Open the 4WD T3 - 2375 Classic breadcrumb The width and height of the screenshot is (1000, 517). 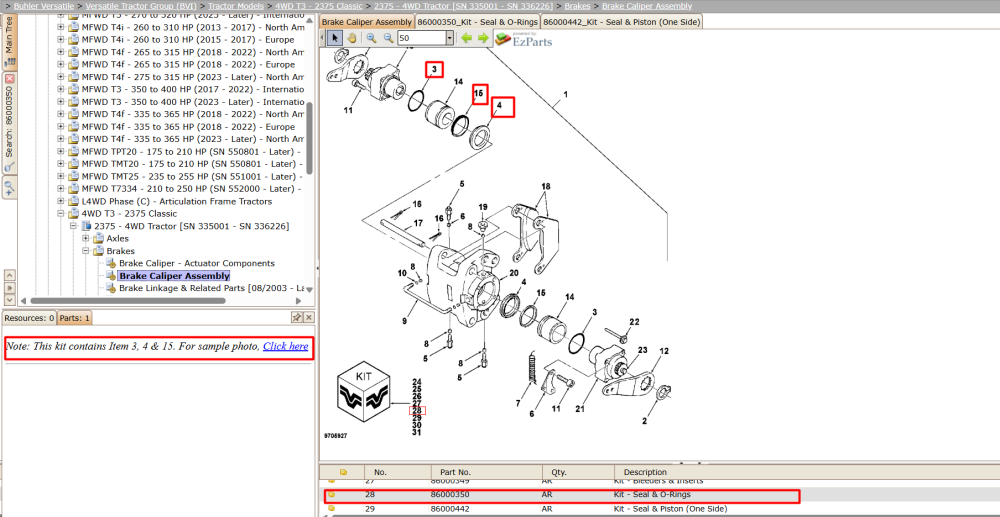pos(318,6)
